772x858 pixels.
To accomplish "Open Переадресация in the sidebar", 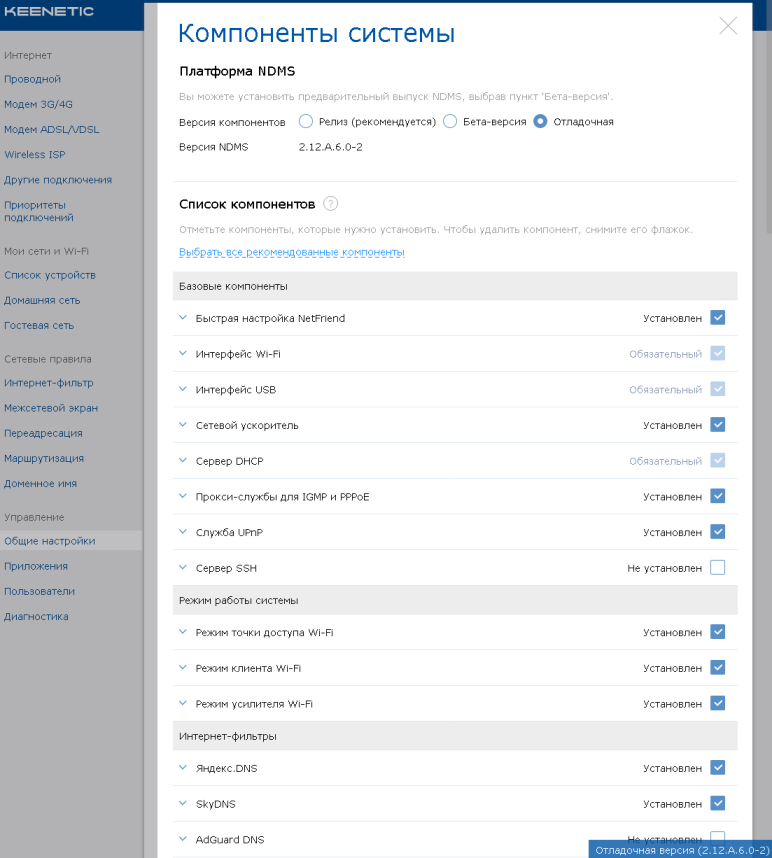I will tap(43, 433).
